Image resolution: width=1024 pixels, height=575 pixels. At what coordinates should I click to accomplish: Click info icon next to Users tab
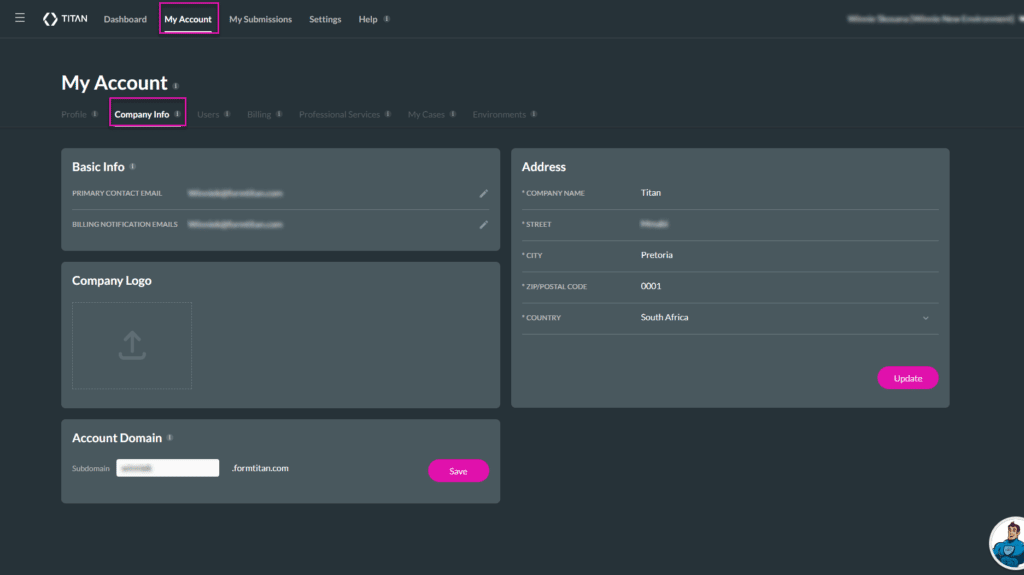(227, 114)
